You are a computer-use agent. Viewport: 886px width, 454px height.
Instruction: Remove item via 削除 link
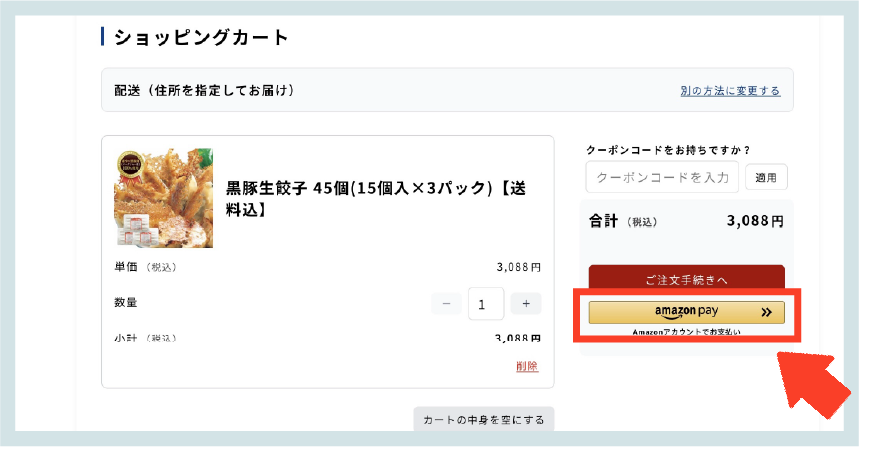click(x=527, y=366)
